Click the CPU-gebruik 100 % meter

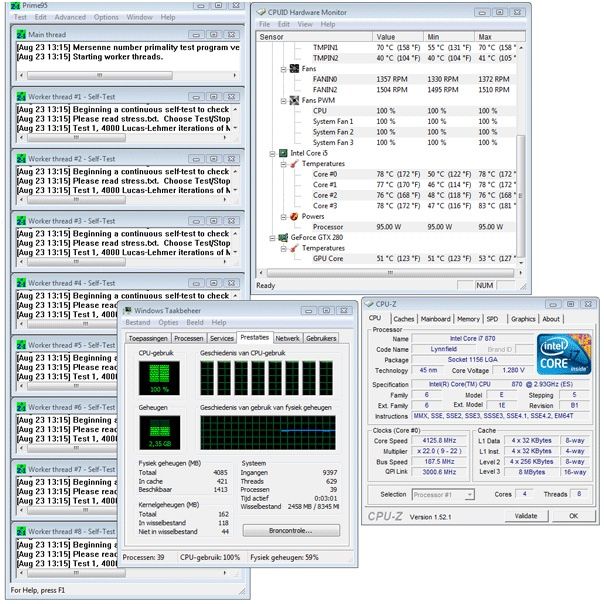pyautogui.click(x=159, y=378)
